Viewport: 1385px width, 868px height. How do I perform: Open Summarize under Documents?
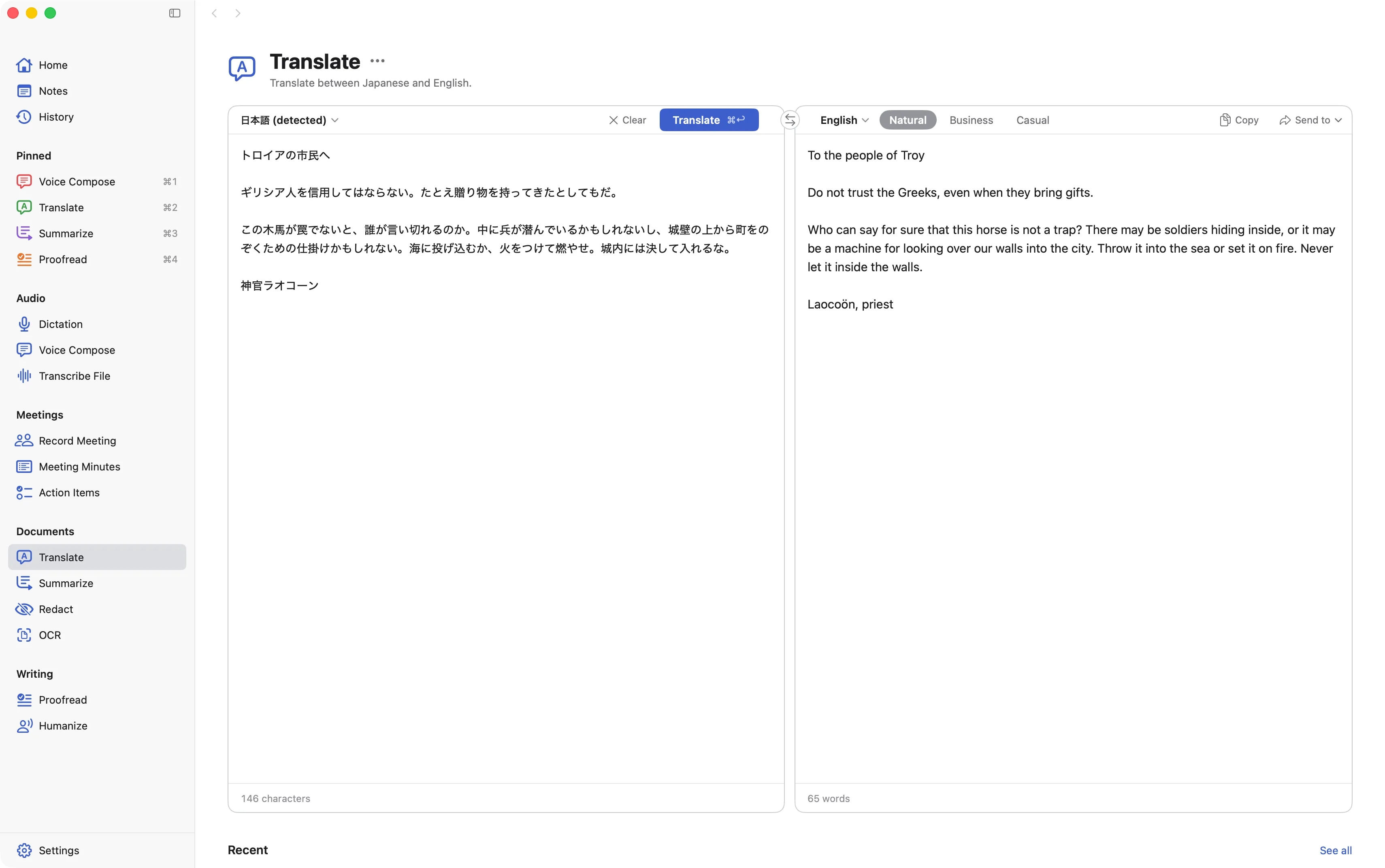point(97,583)
